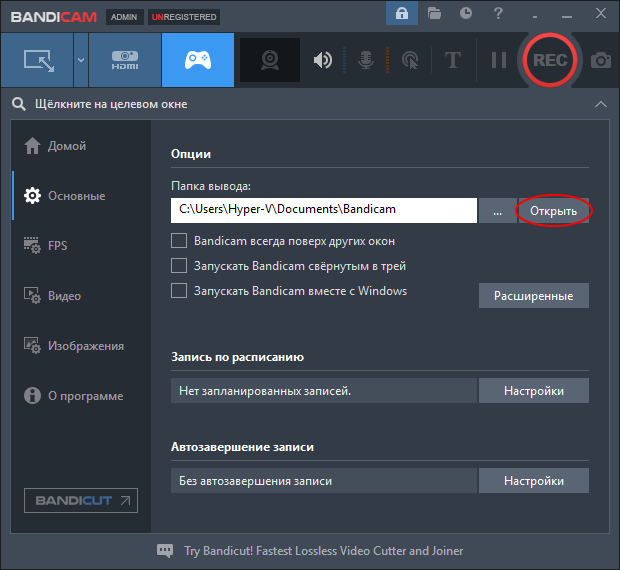Click the text overlay T icon
Viewport: 620px width, 570px height.
coord(452,60)
